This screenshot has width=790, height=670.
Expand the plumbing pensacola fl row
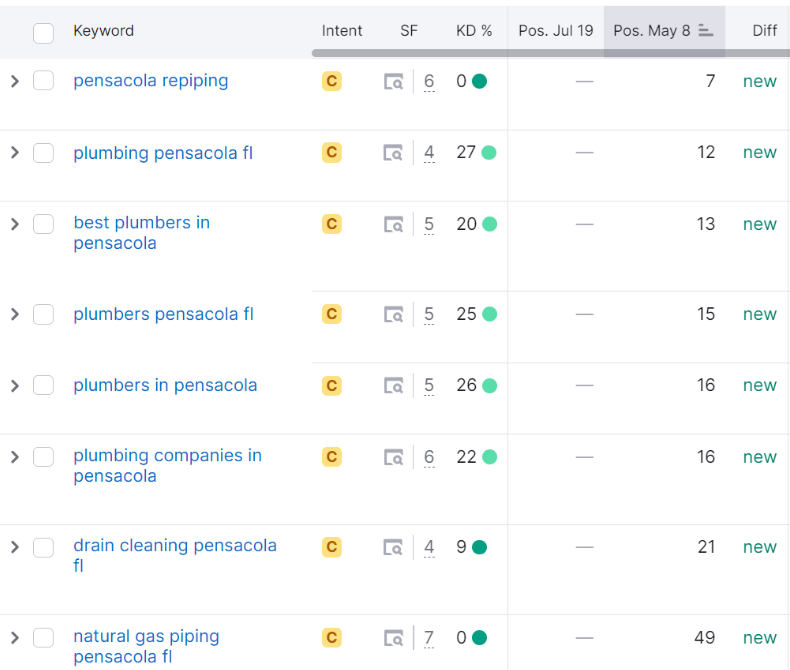click(14, 153)
